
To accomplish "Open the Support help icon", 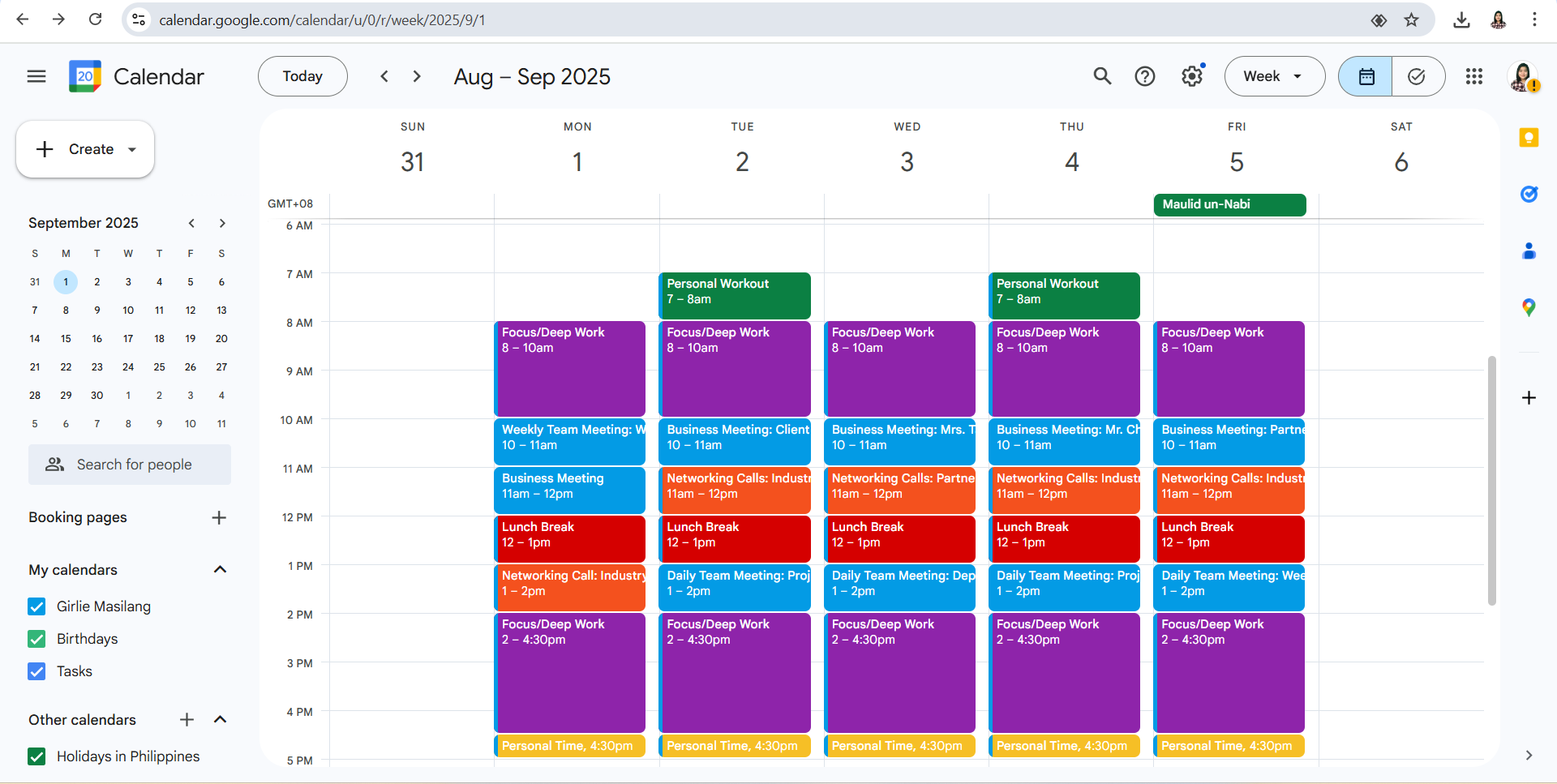I will [1144, 76].
